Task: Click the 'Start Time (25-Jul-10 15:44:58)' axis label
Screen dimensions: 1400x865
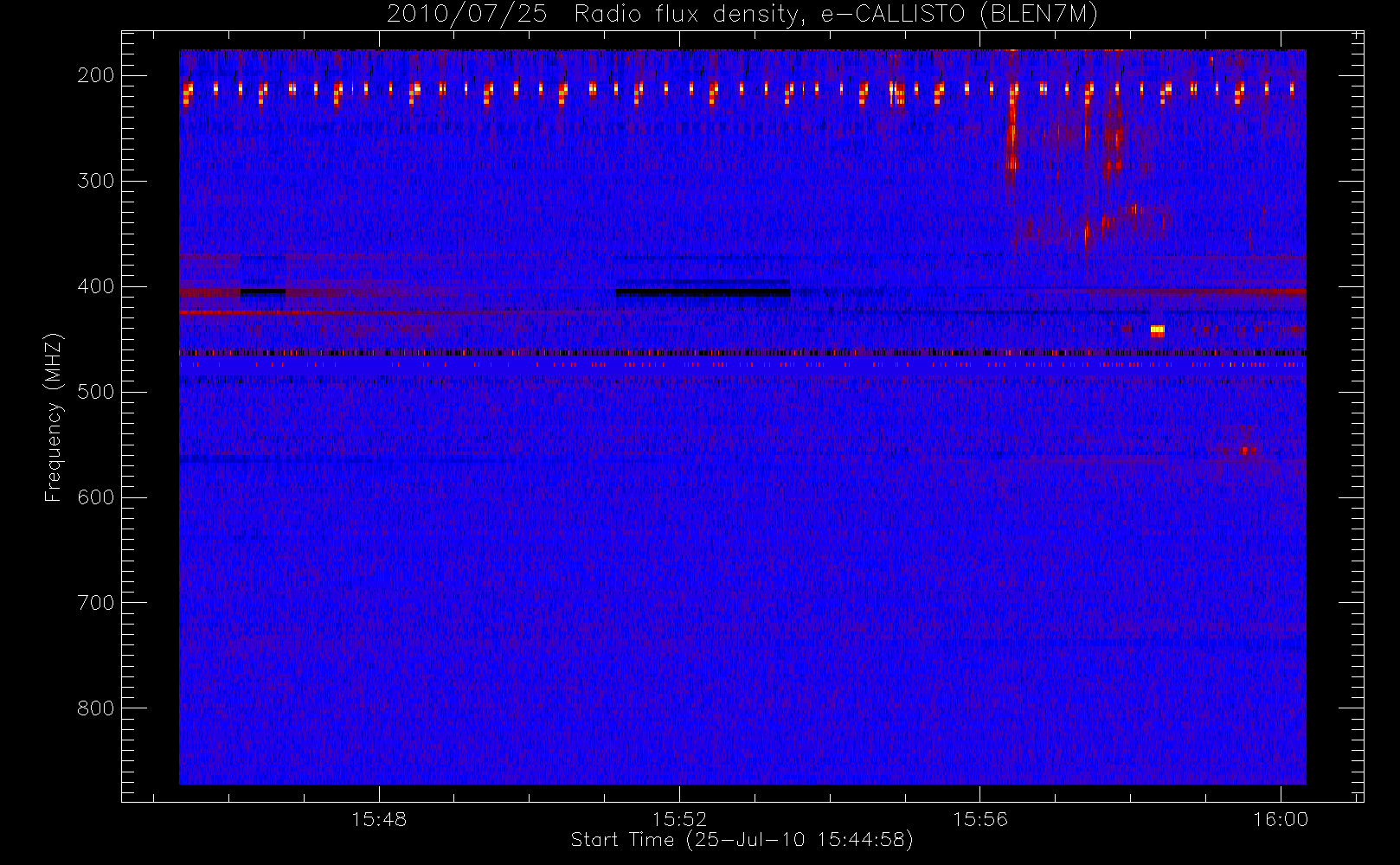Action: click(742, 839)
